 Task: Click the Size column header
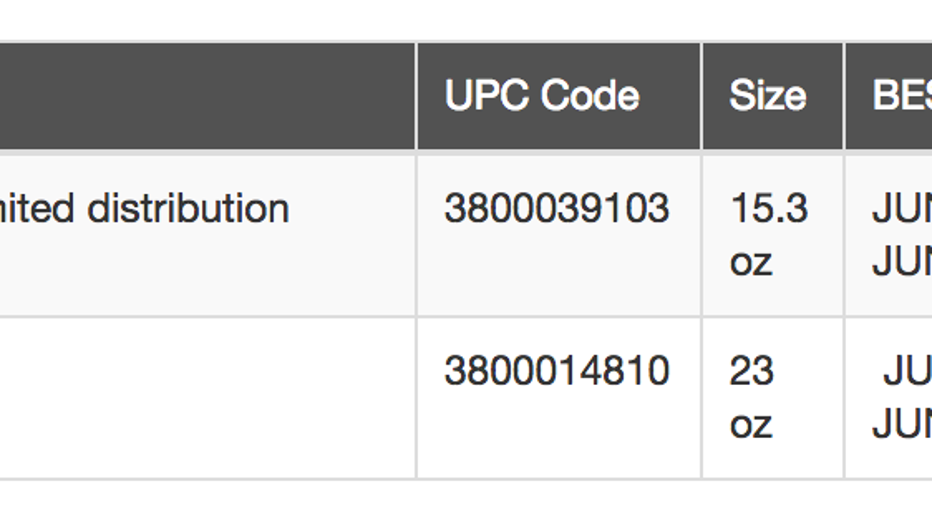(767, 96)
